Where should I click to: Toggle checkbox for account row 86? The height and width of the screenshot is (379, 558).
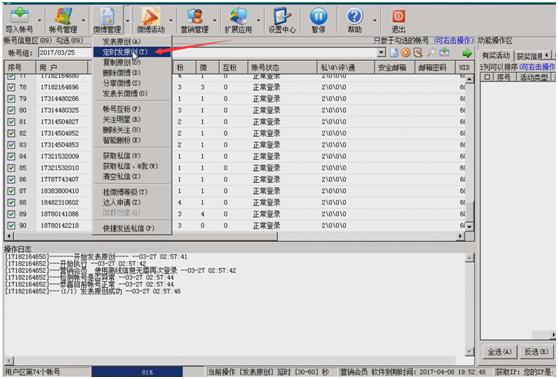click(x=11, y=179)
